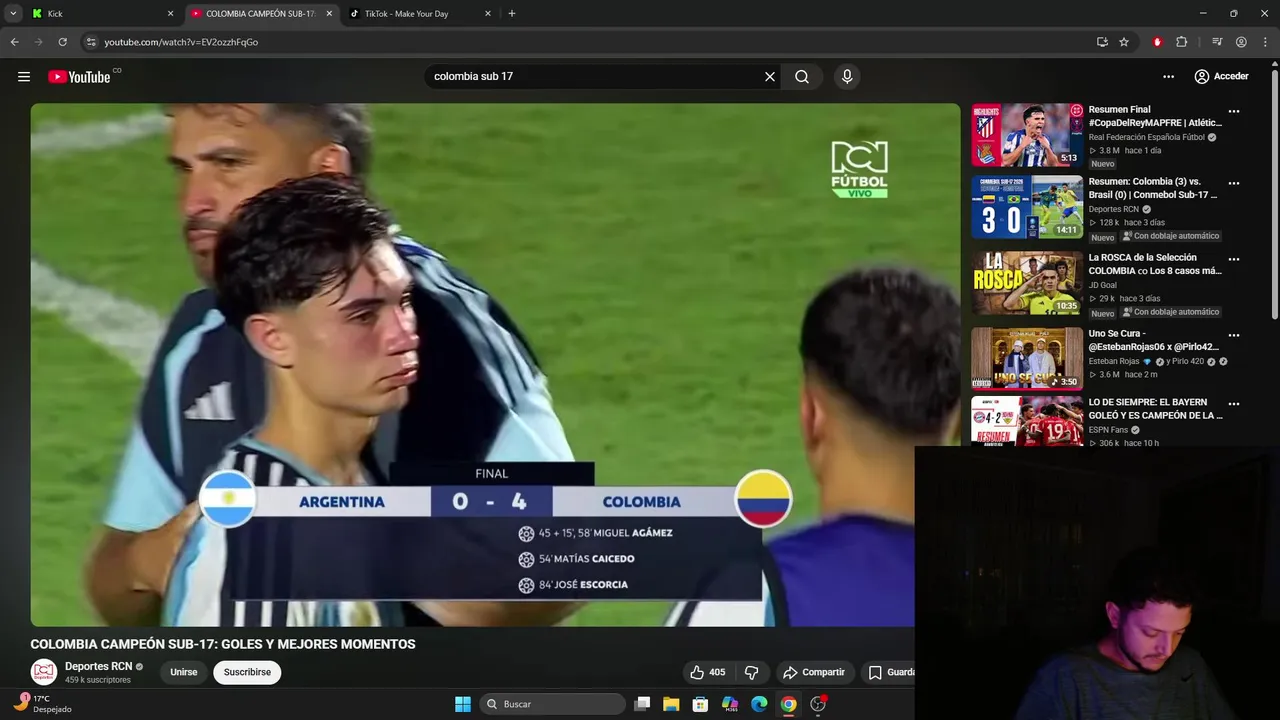
Task: Open the Resumen Final Copa del Rey thumbnail
Action: (1027, 135)
